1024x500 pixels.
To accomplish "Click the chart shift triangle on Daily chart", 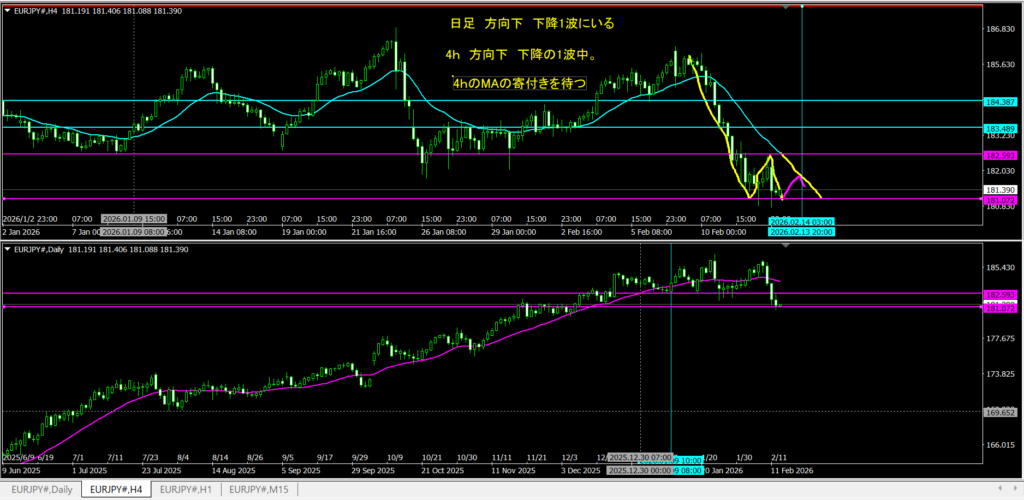I will 784,246.
